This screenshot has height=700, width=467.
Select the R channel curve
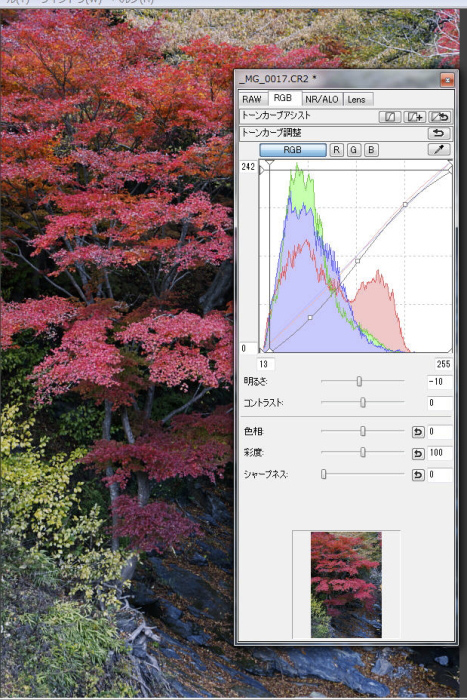(x=337, y=150)
